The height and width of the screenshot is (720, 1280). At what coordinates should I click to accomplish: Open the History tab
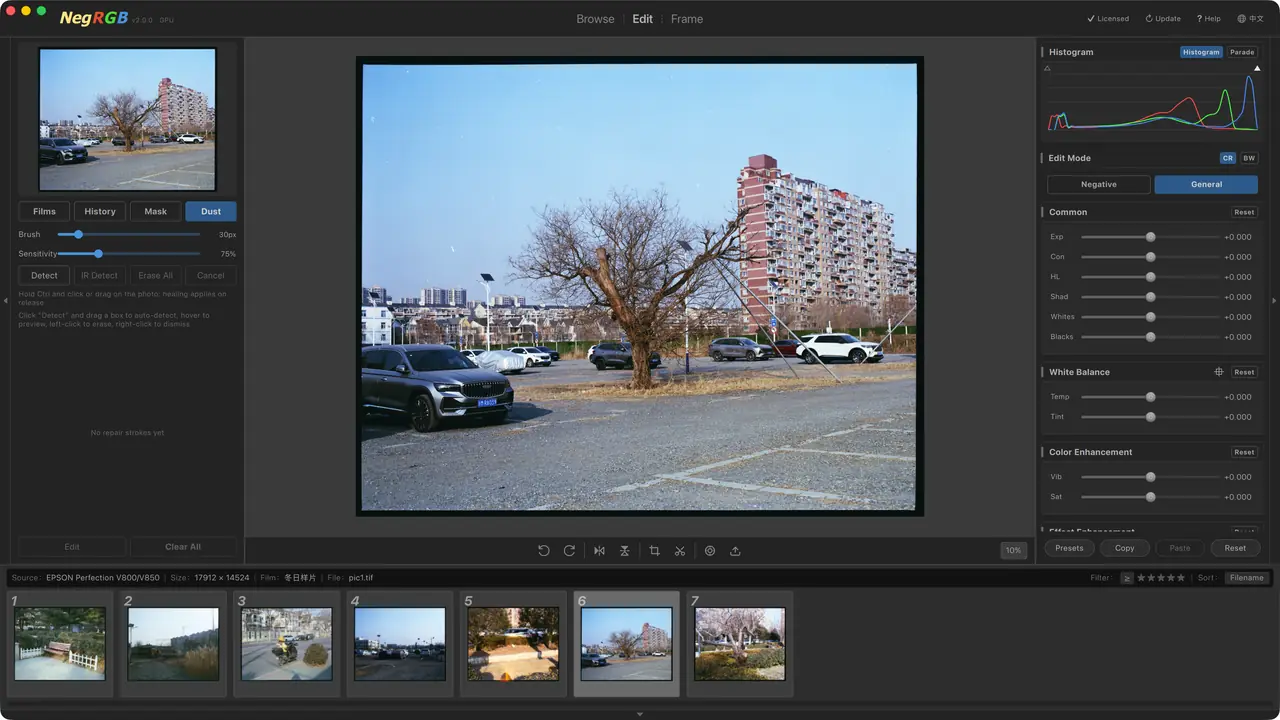coord(100,211)
